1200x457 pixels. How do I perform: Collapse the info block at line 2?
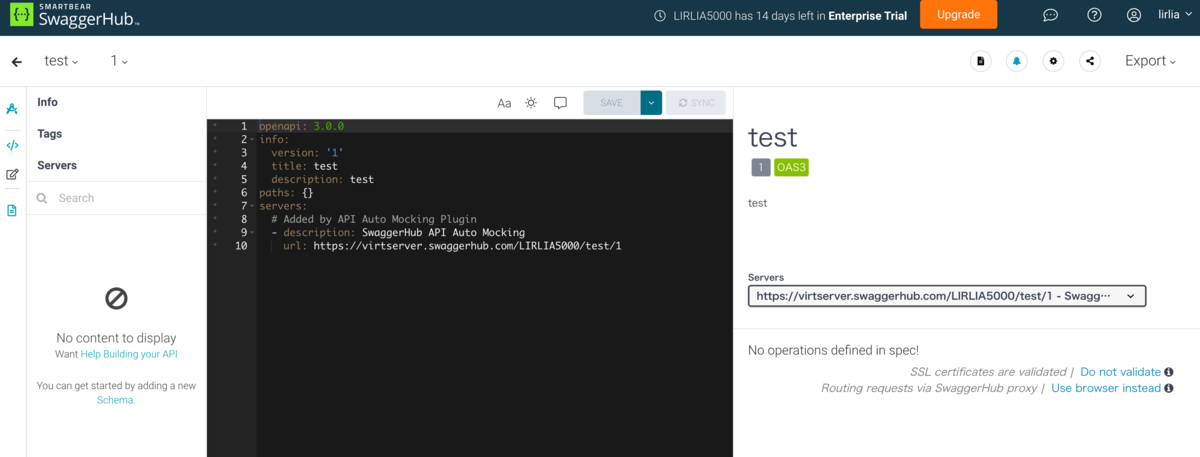[x=254, y=140]
